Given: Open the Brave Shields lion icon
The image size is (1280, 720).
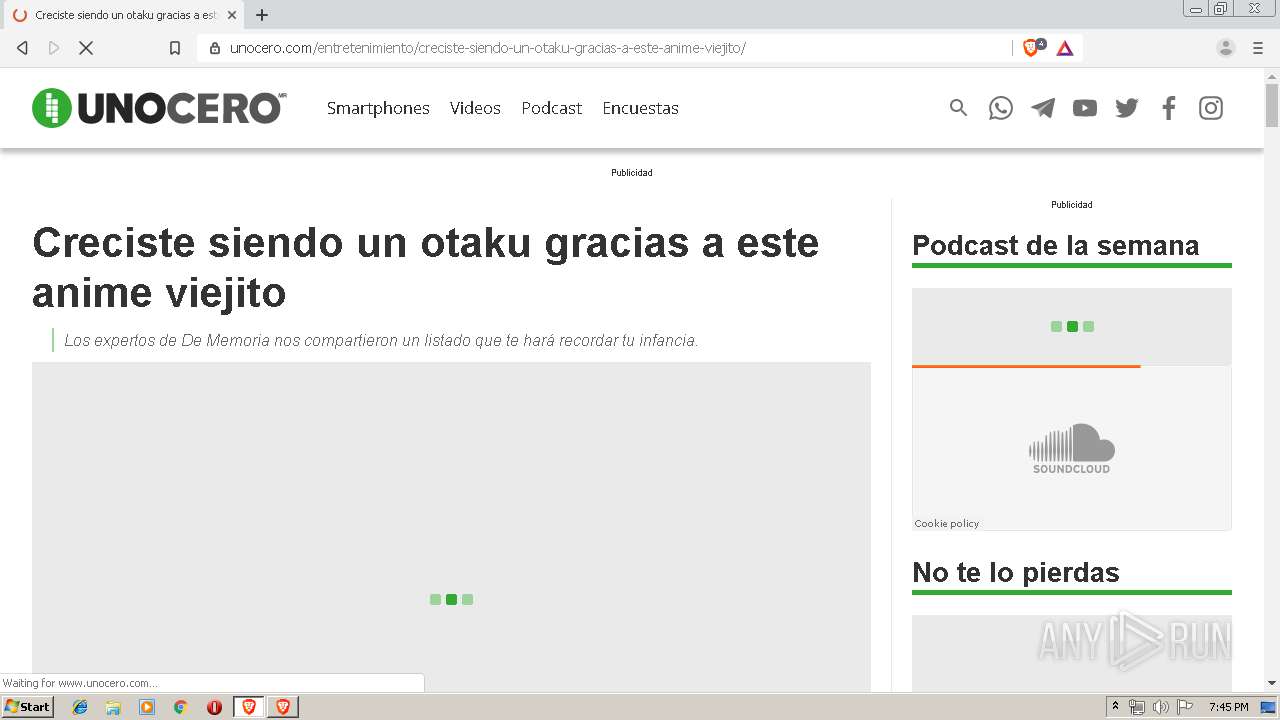Looking at the screenshot, I should tap(1031, 48).
